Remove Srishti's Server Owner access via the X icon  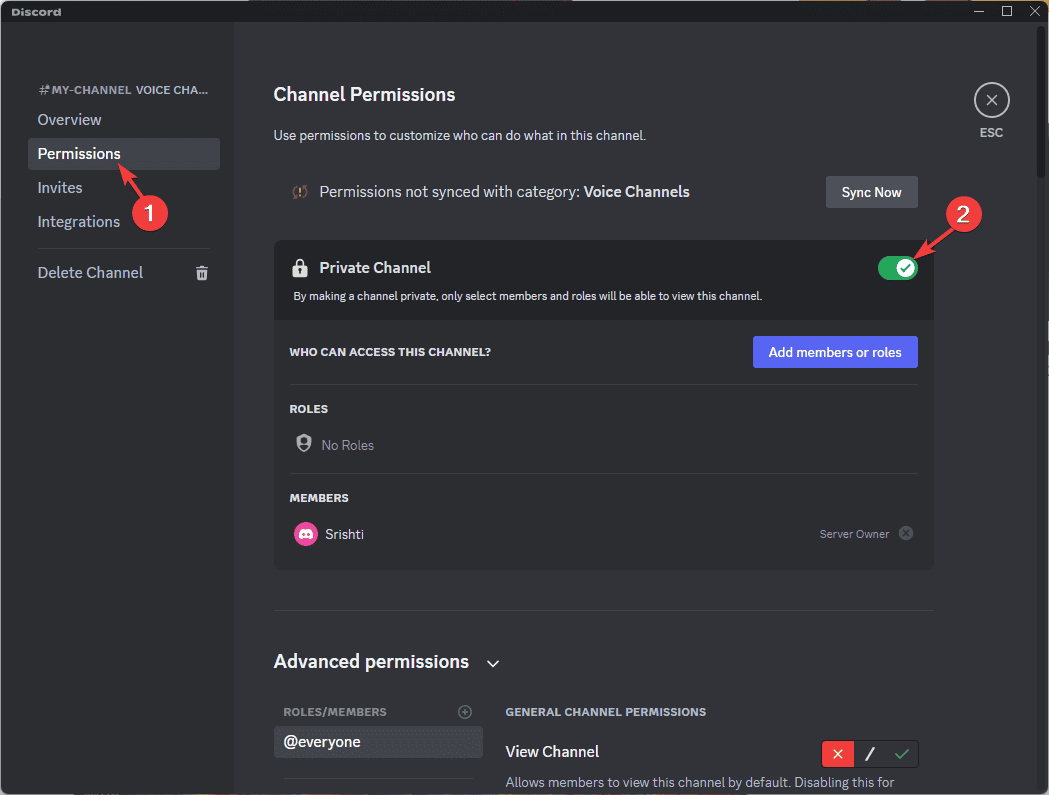point(906,533)
